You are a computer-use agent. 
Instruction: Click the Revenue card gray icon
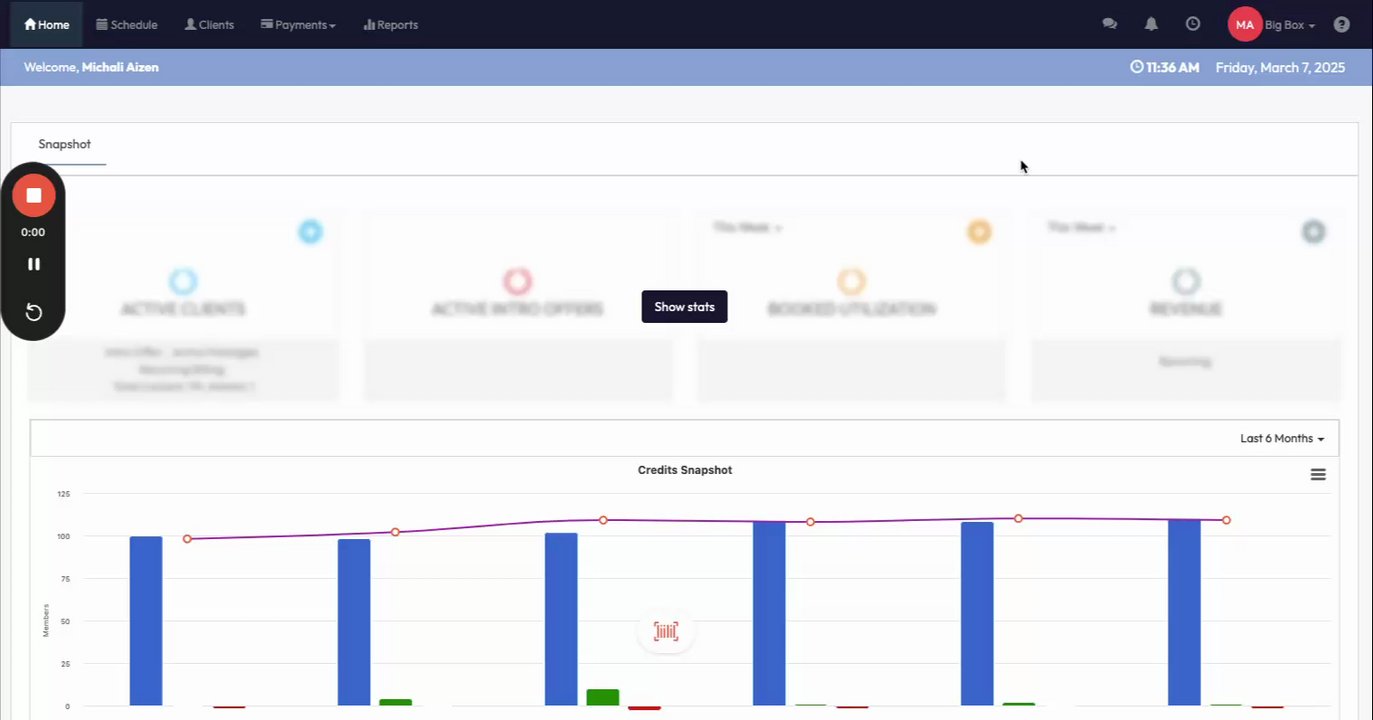point(1313,232)
